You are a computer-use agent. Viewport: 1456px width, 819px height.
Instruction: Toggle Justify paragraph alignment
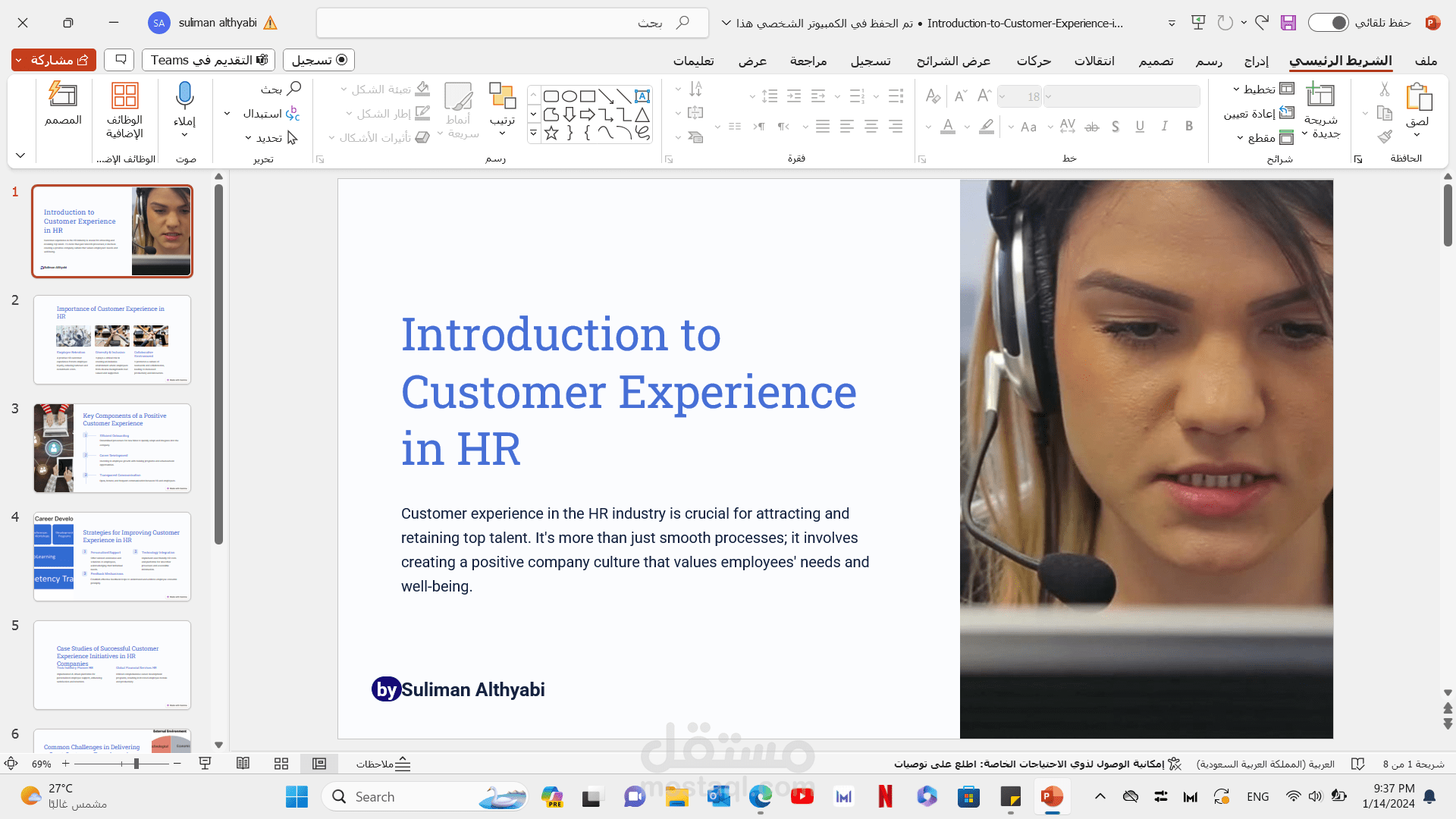[823, 127]
